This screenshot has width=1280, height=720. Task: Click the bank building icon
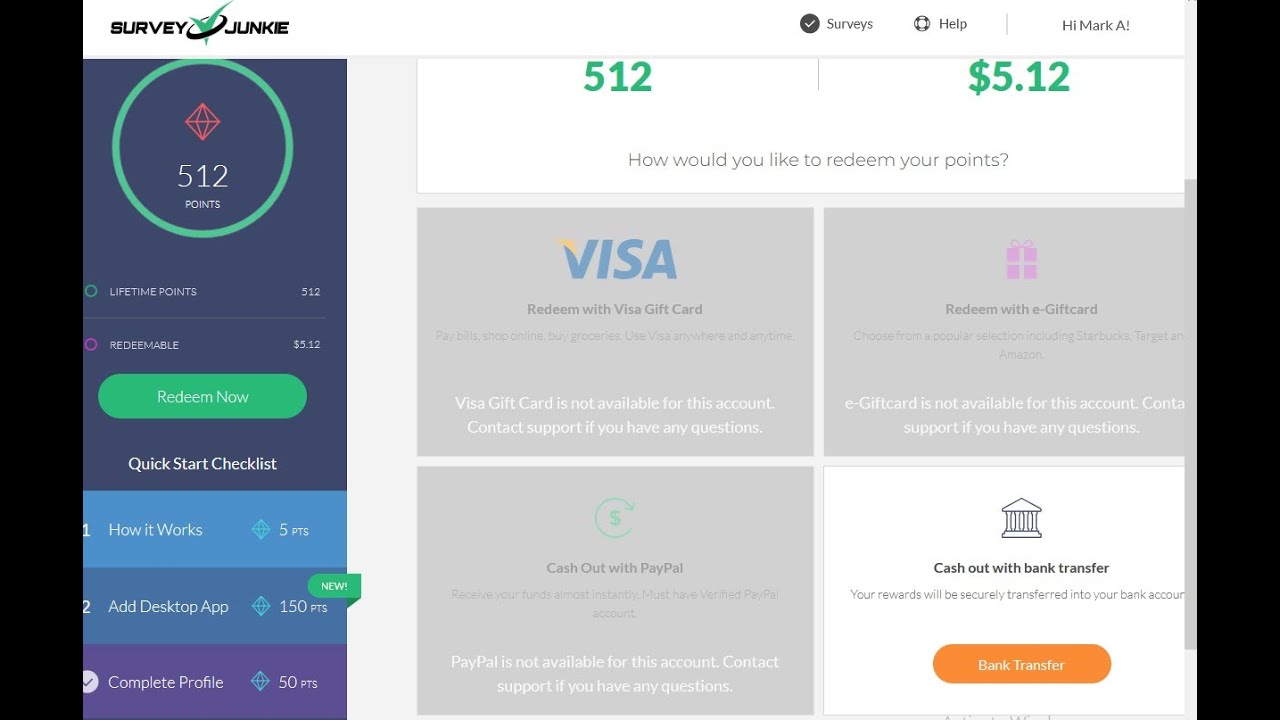tap(1021, 518)
